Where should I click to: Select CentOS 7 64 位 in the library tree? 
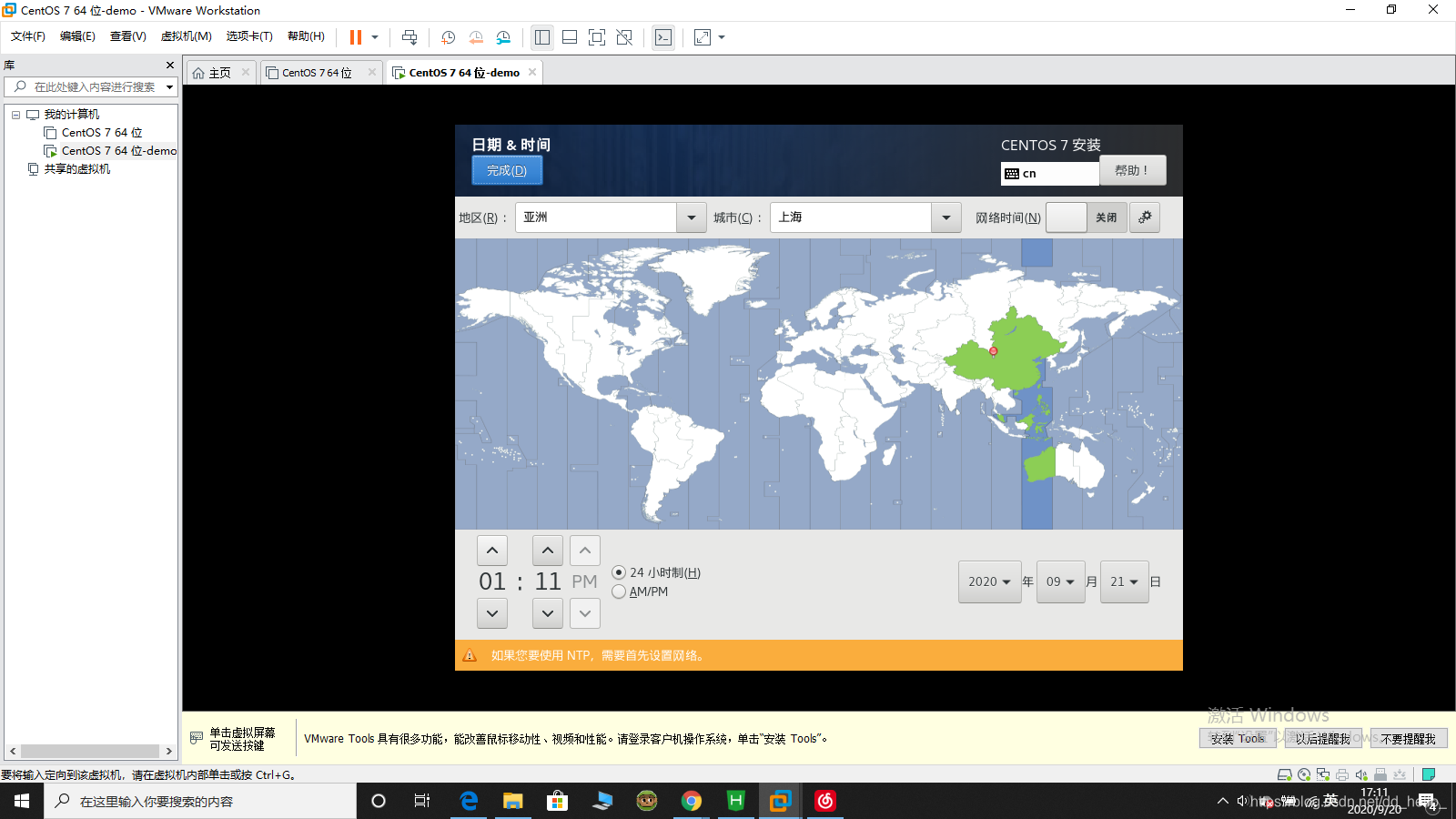point(102,133)
